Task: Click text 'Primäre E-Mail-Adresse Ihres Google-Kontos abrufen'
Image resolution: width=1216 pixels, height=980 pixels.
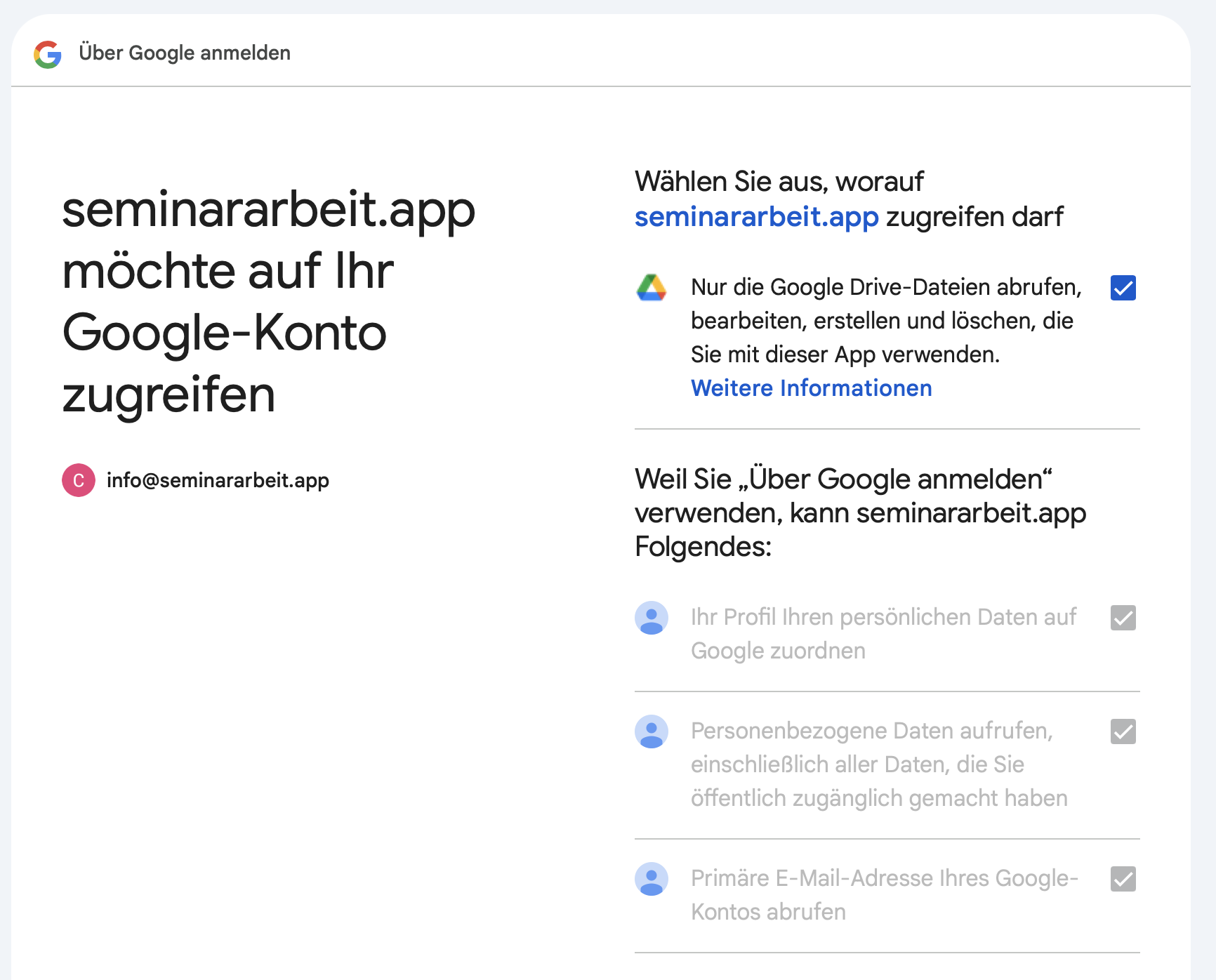Action: pos(885,895)
